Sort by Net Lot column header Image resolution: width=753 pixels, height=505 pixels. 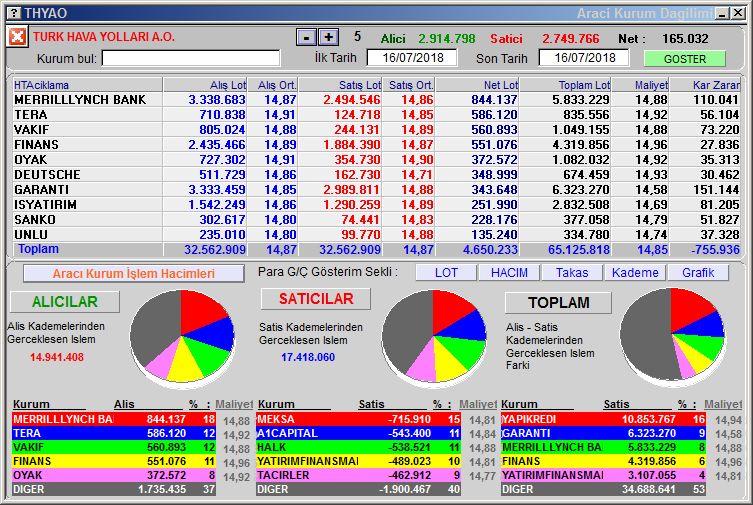click(477, 85)
